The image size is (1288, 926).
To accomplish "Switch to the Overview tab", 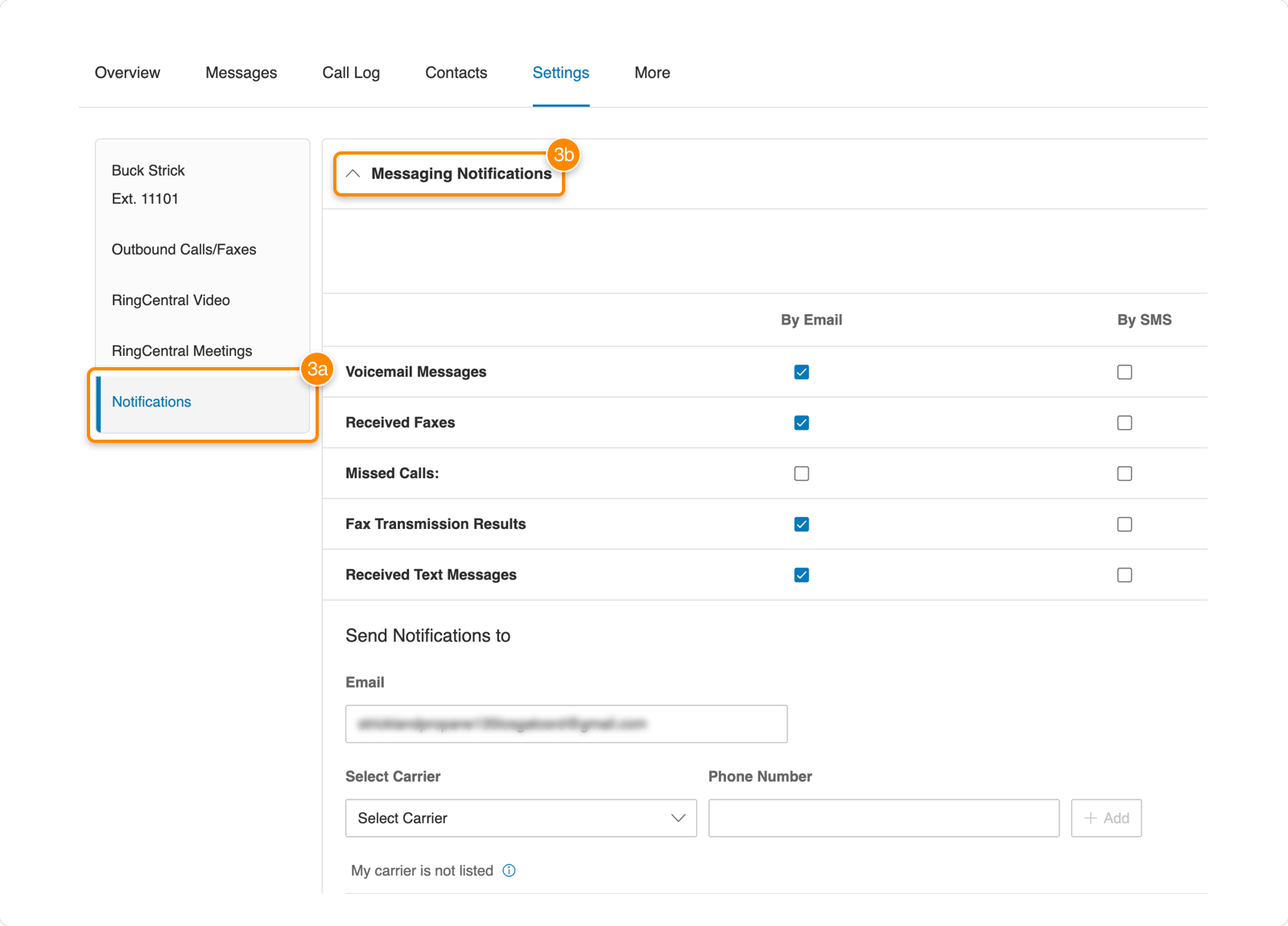I will 127,72.
